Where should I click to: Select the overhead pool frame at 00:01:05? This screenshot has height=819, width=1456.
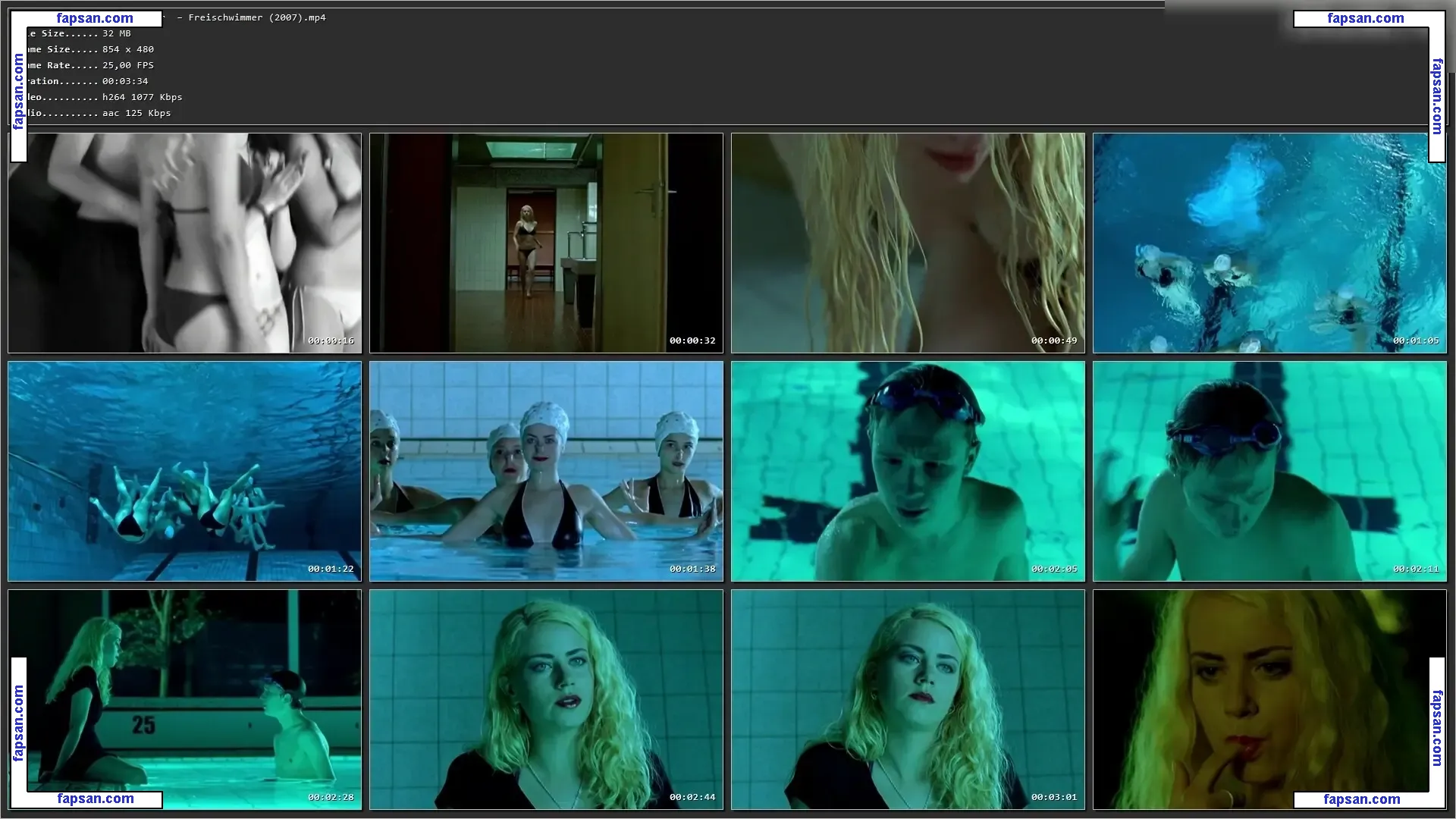click(x=1269, y=243)
